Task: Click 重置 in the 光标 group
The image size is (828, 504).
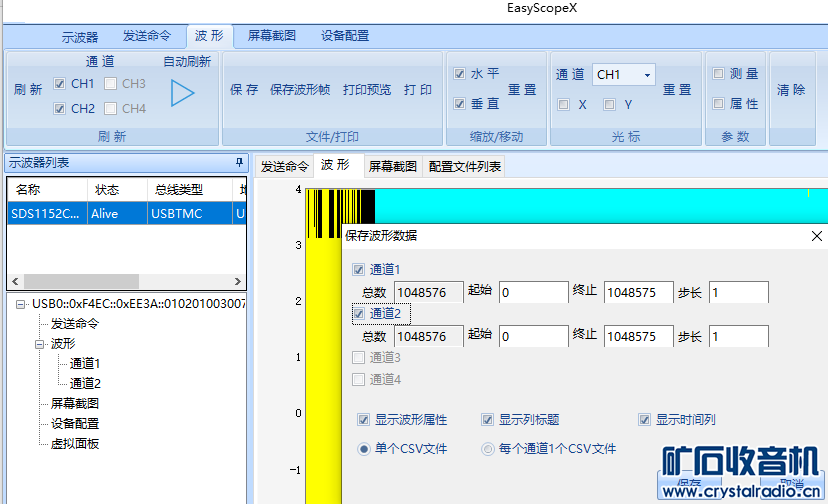Action: [x=678, y=90]
